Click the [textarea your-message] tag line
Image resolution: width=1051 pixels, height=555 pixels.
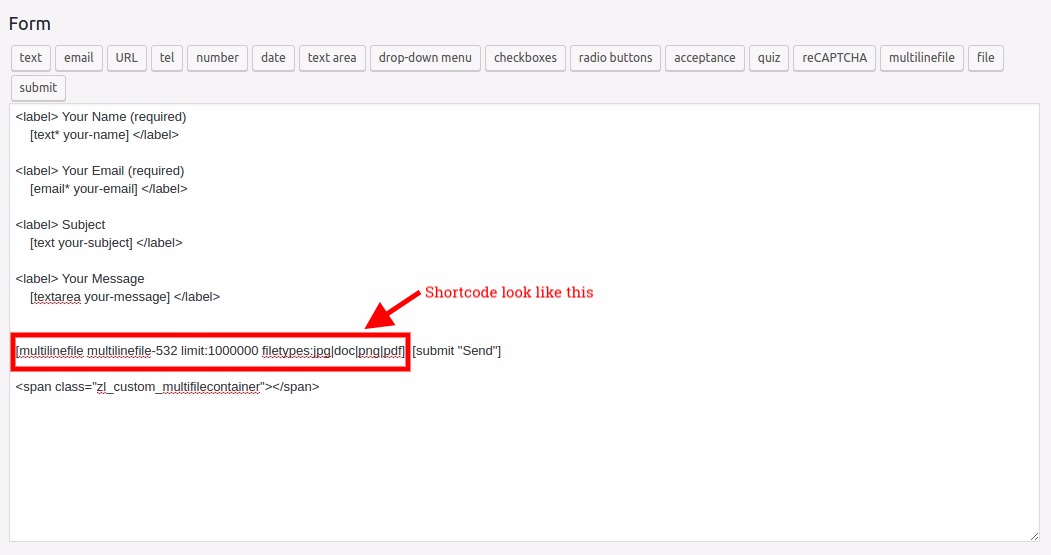click(x=125, y=297)
